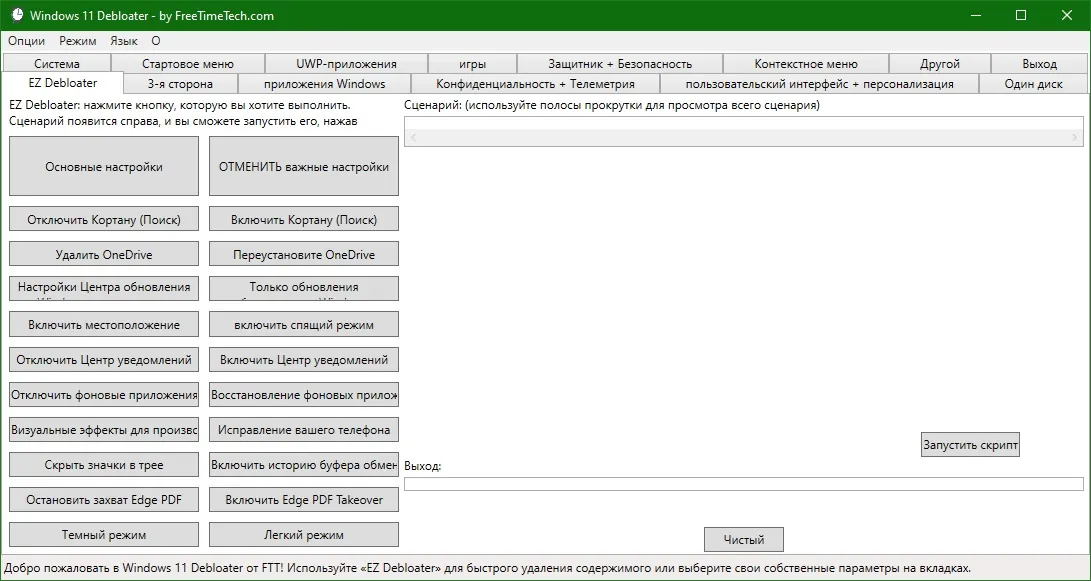Minimize the Debloater window

pos(973,15)
